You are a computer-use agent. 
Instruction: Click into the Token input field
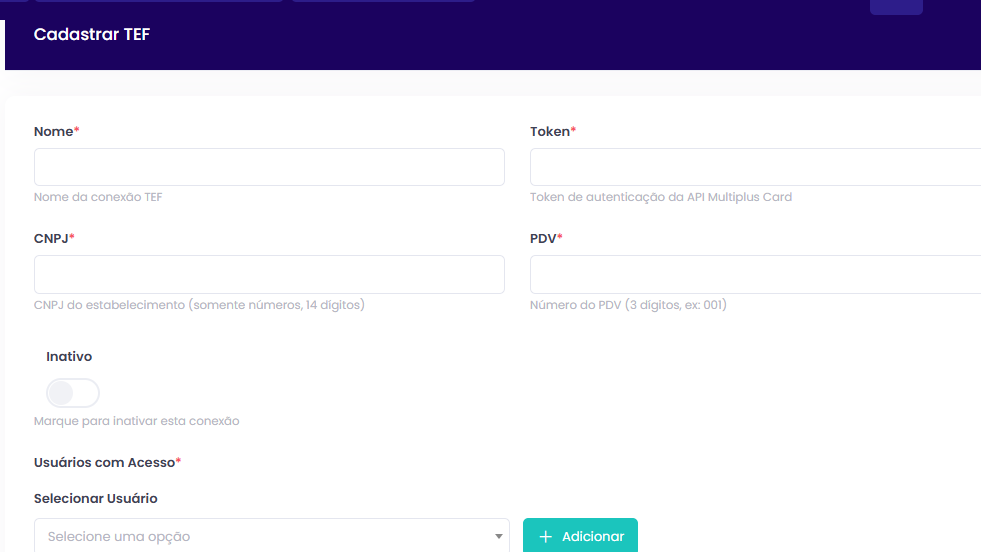click(x=755, y=167)
